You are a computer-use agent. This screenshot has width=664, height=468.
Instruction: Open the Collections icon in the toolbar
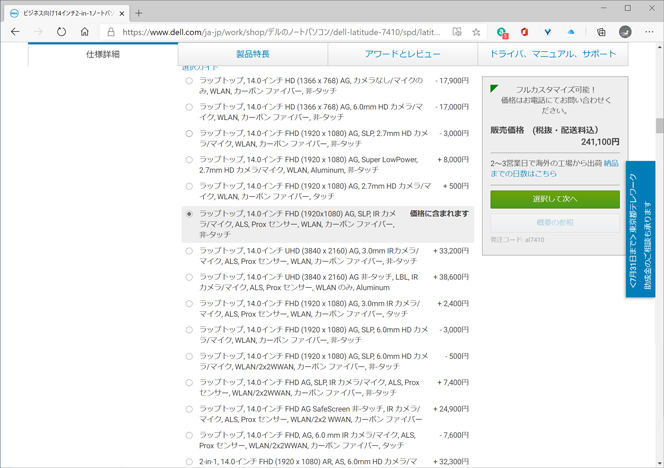tap(601, 32)
